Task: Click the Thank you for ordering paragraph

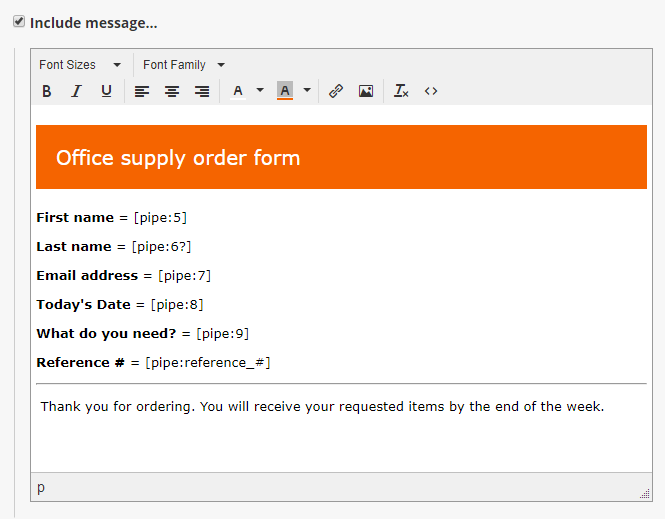Action: click(x=322, y=407)
